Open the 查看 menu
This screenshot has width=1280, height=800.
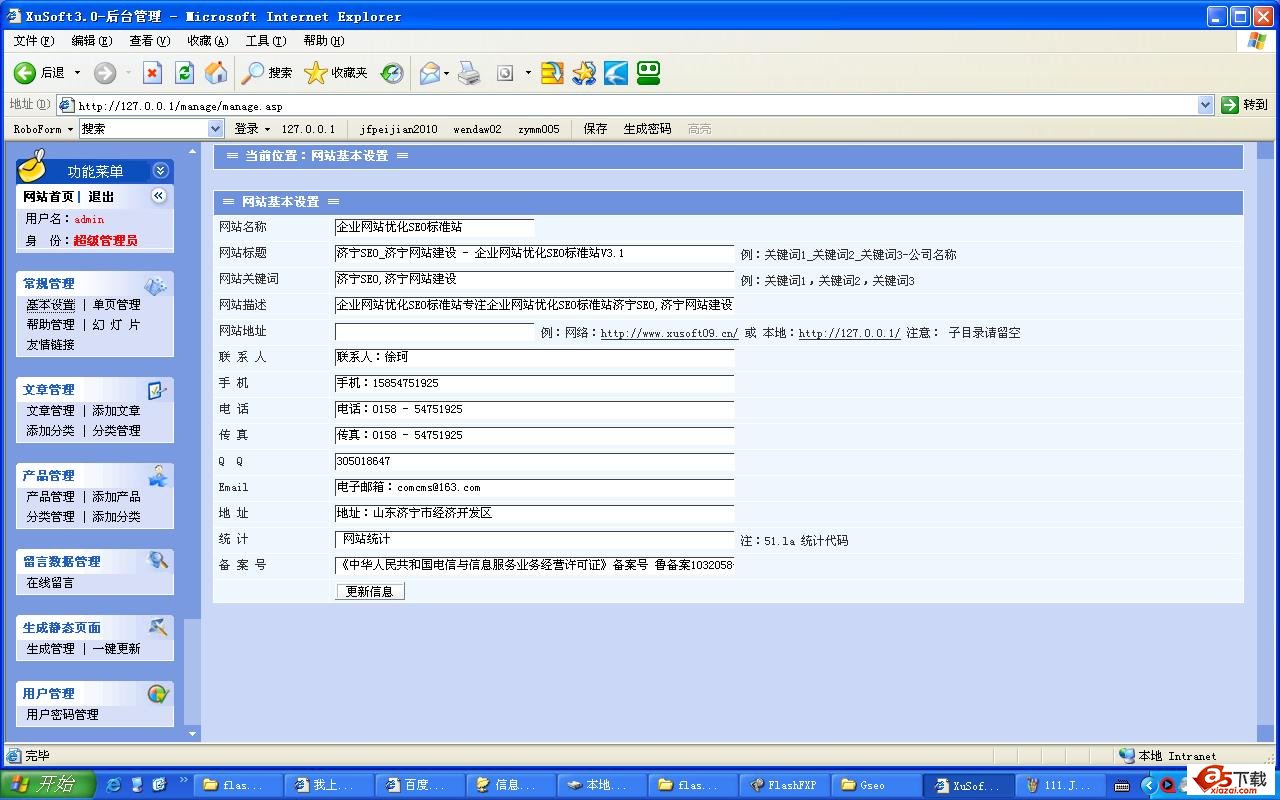click(x=149, y=41)
